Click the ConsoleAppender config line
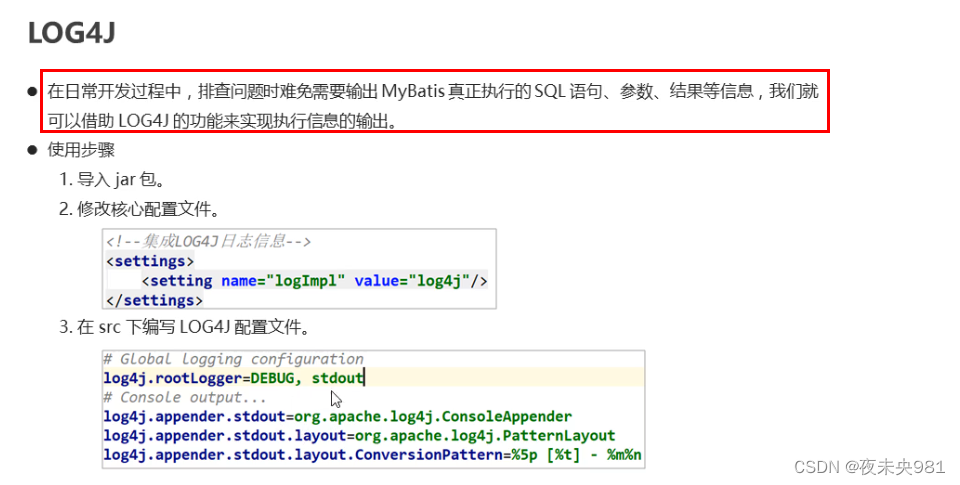 tap(337, 416)
